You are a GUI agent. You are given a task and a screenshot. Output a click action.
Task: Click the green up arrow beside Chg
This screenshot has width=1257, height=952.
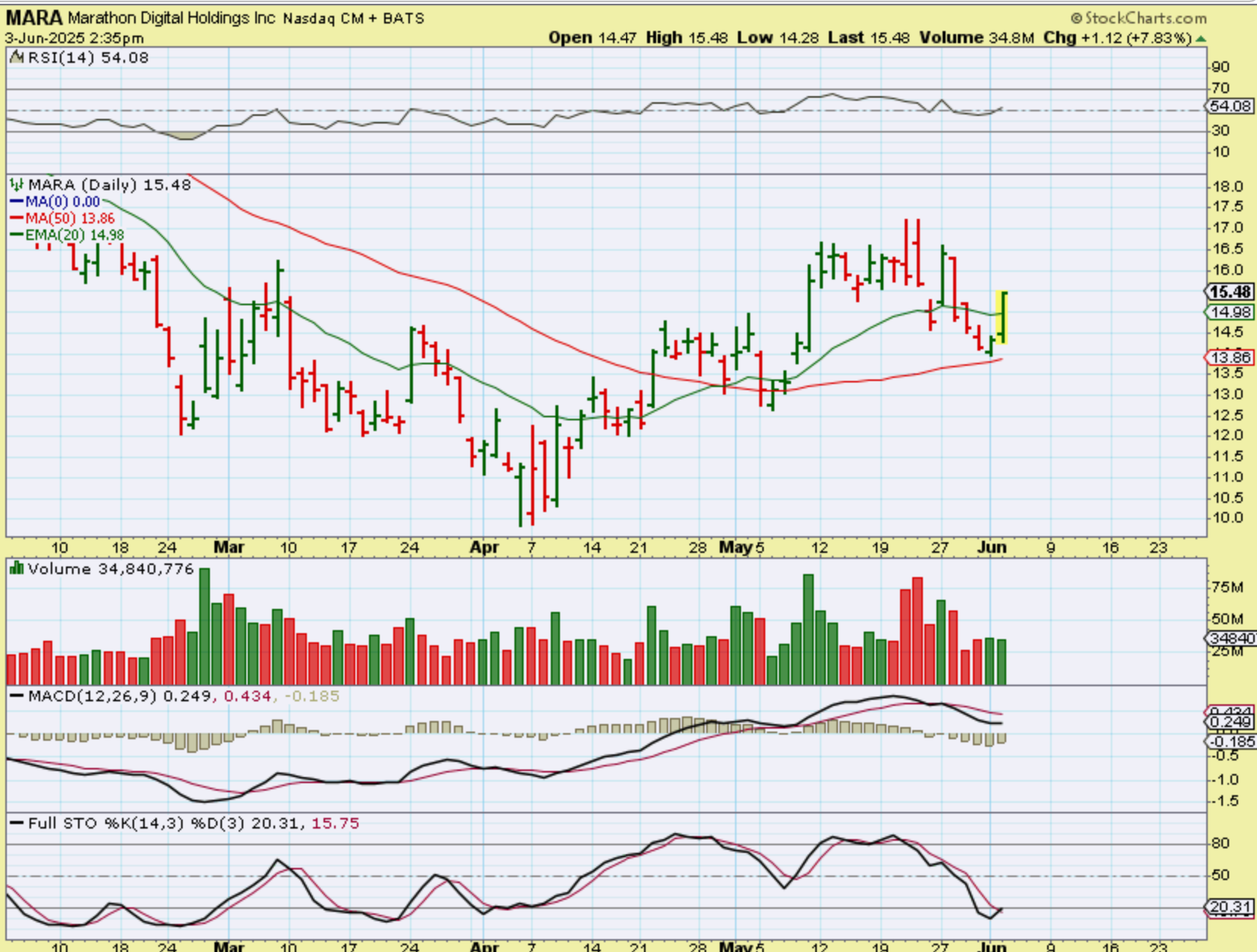(x=1201, y=39)
